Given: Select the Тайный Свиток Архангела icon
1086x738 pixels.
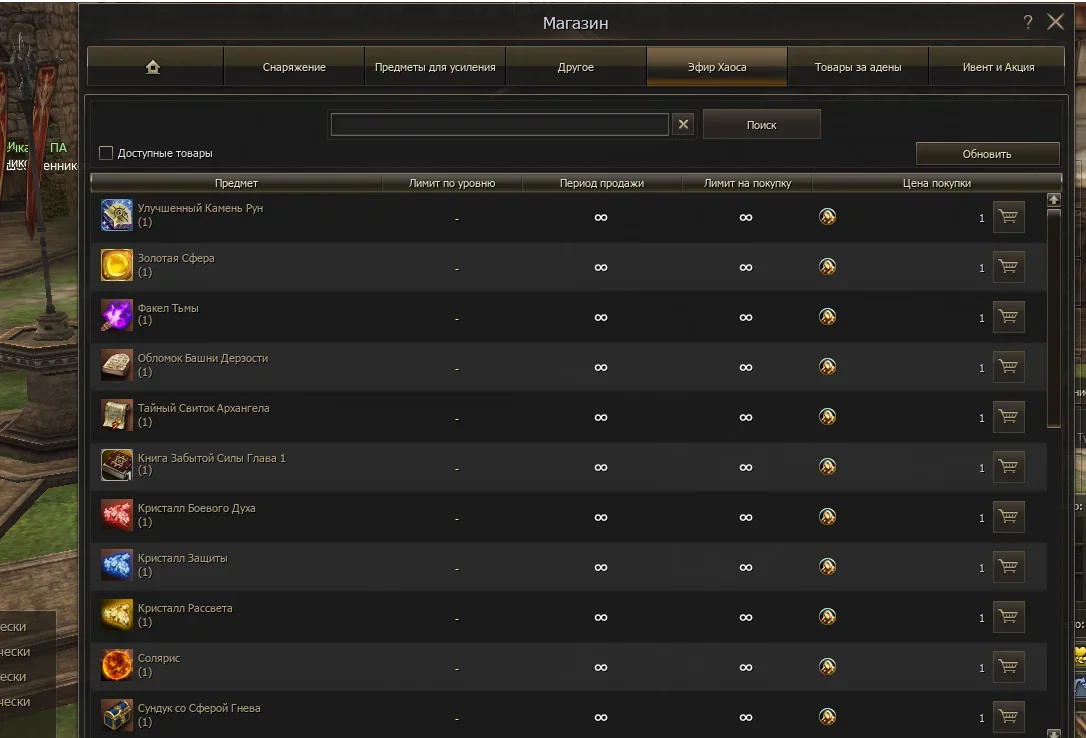Looking at the screenshot, I should (x=116, y=415).
